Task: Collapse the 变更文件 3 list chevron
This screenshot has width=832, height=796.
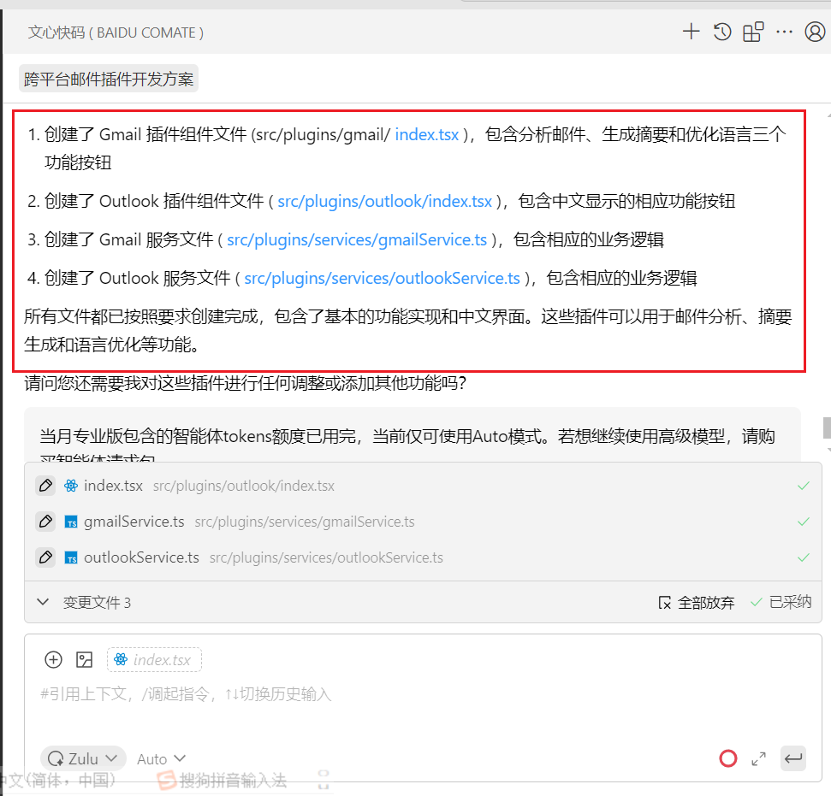Action: tap(43, 602)
